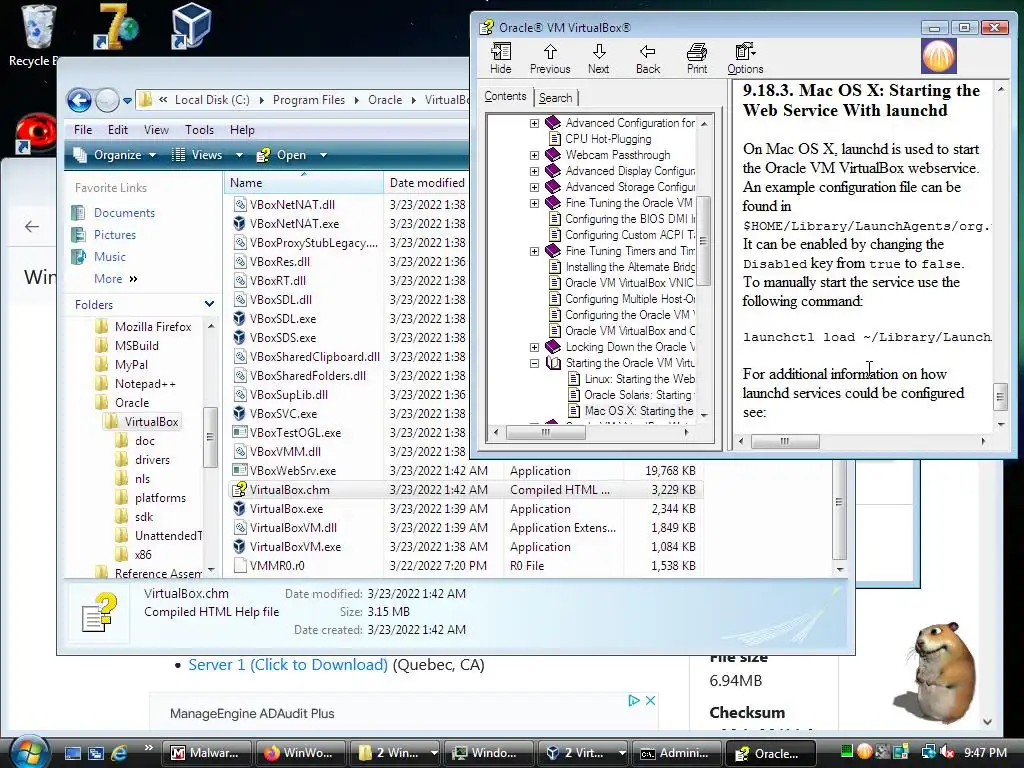Launch Internet Explorer from quick launch
Image resolution: width=1024 pixels, height=768 pixels.
120,753
